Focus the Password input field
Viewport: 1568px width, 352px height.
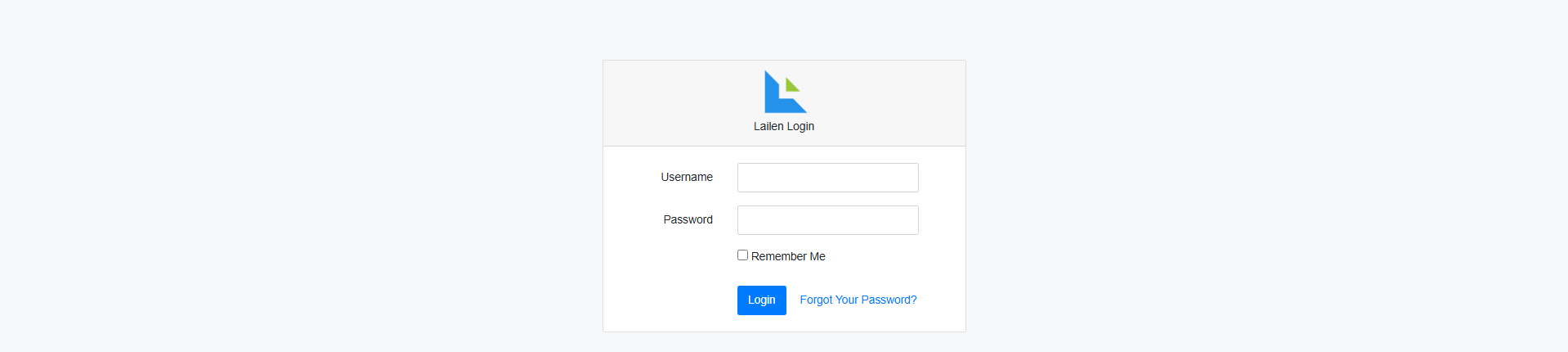tap(827, 220)
